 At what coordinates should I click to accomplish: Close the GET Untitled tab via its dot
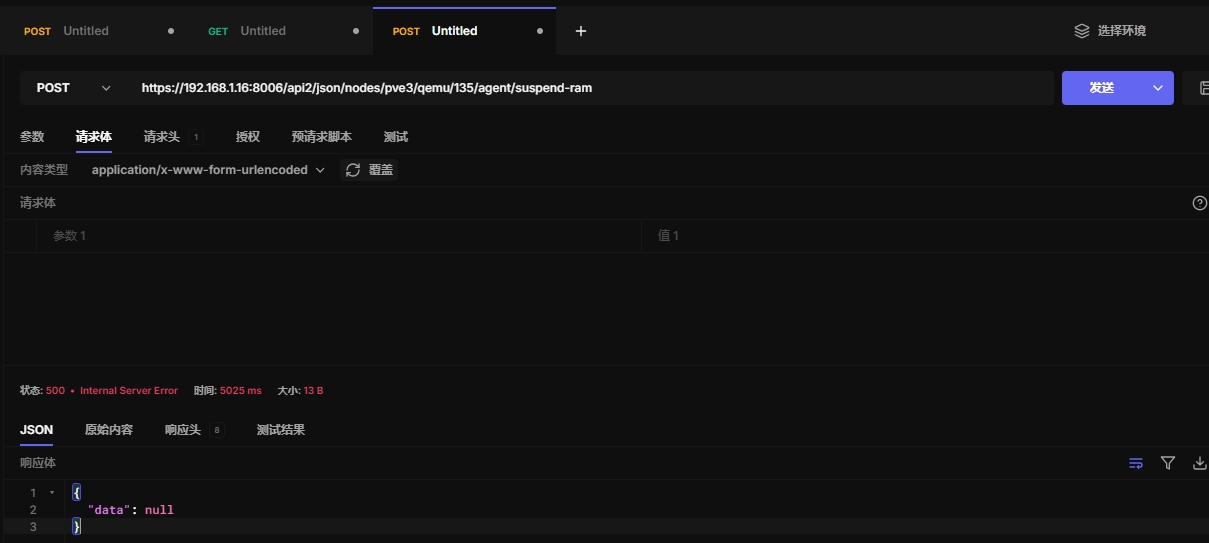356,31
